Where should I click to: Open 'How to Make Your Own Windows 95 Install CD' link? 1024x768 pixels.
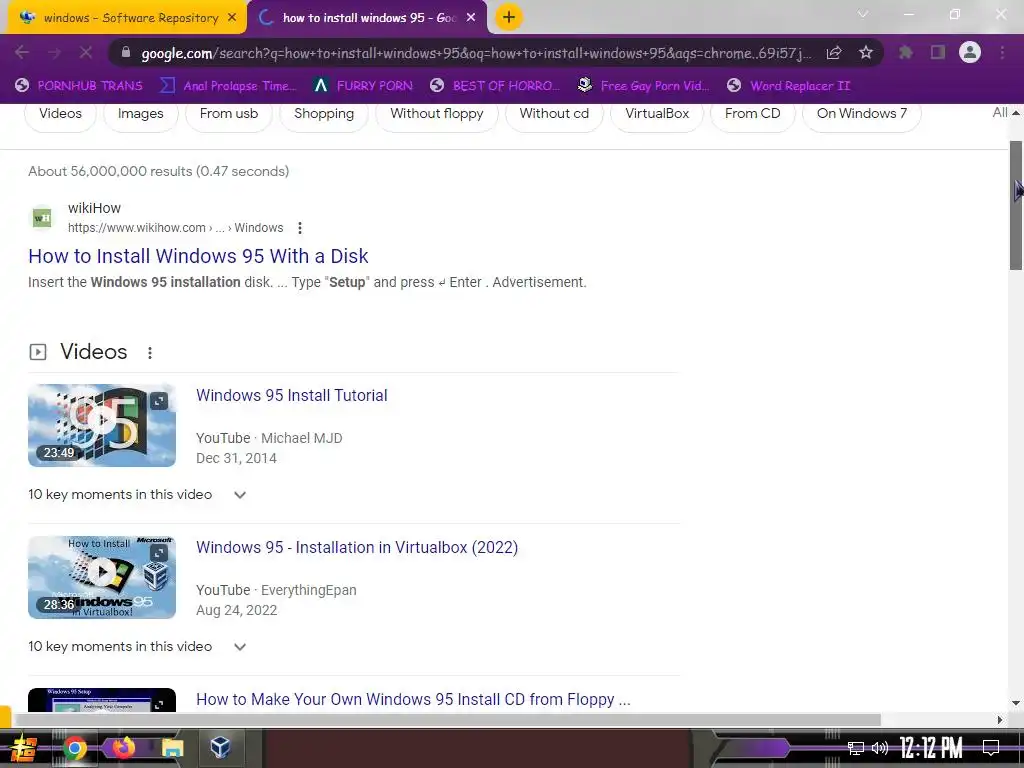[x=413, y=699]
